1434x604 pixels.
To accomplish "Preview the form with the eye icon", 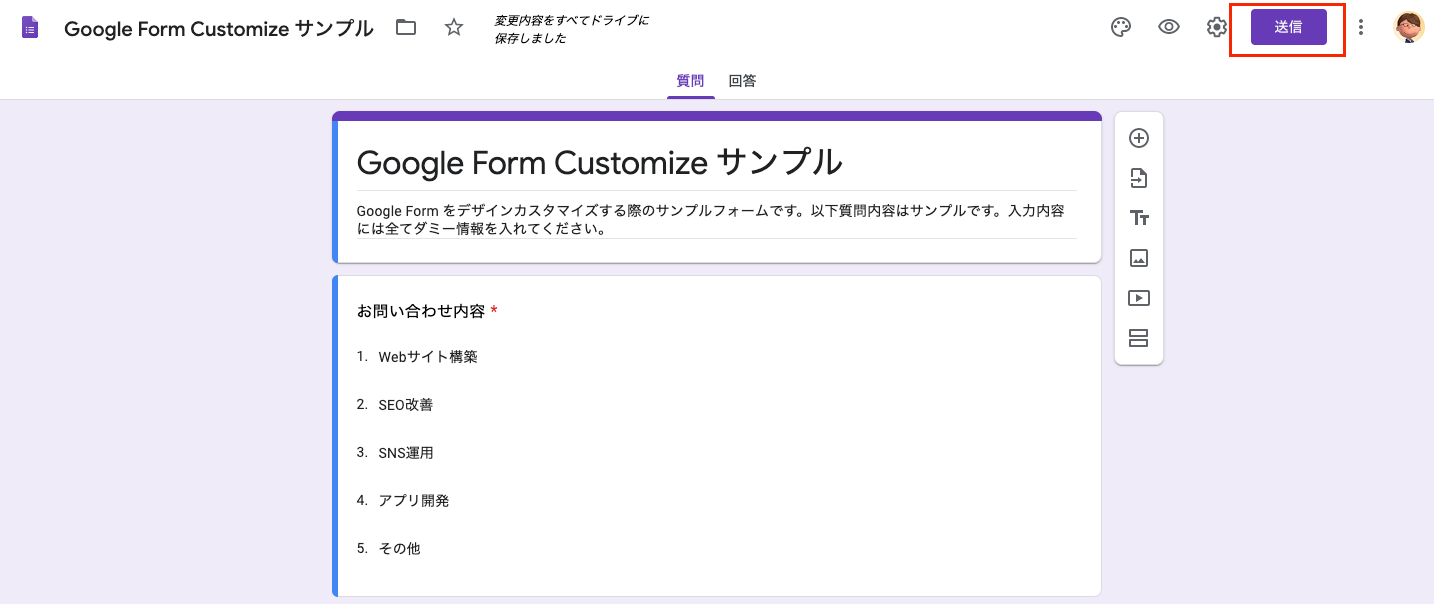I will pos(1169,28).
